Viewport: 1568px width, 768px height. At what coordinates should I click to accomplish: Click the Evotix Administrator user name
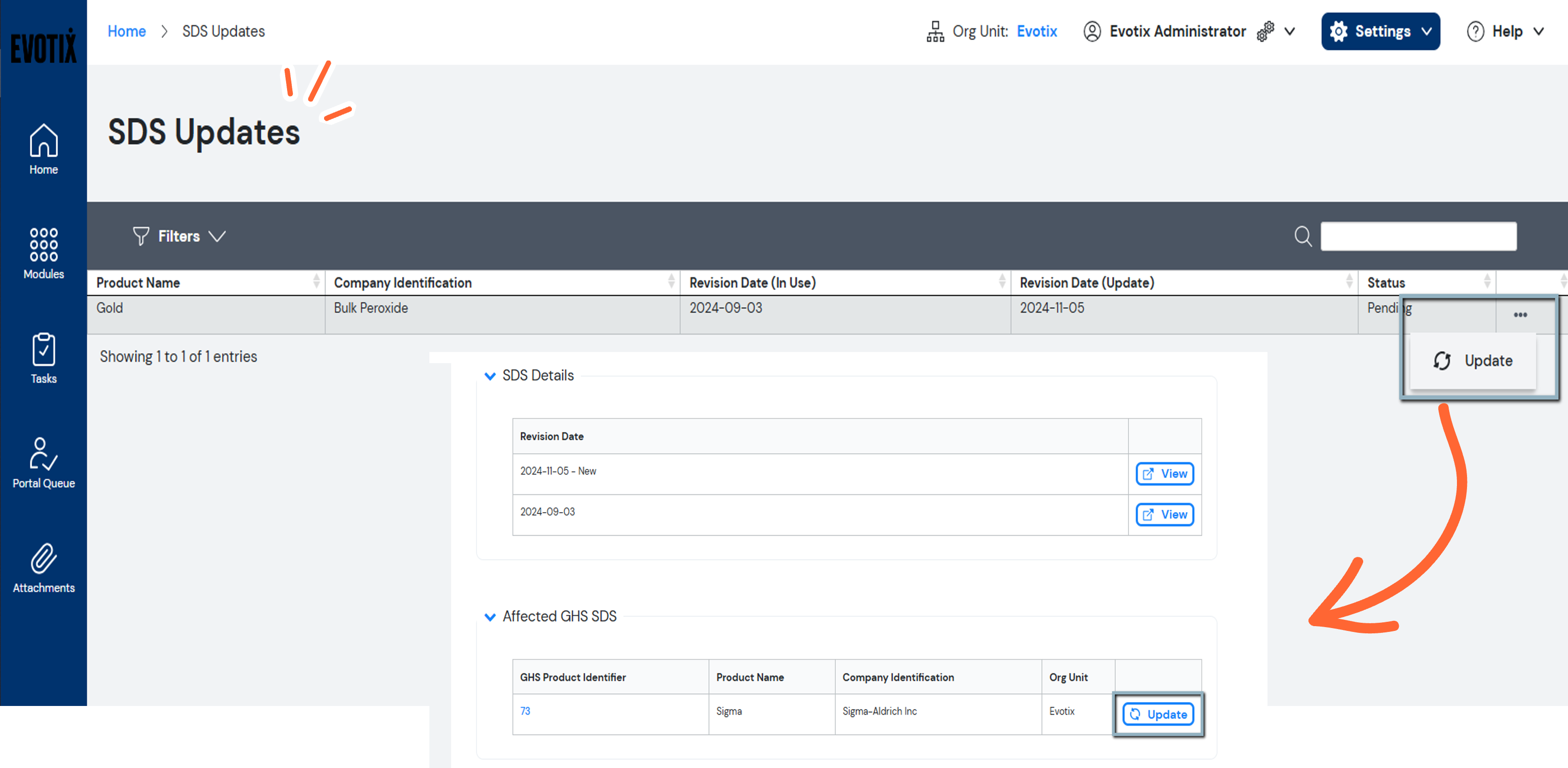coord(1177,31)
